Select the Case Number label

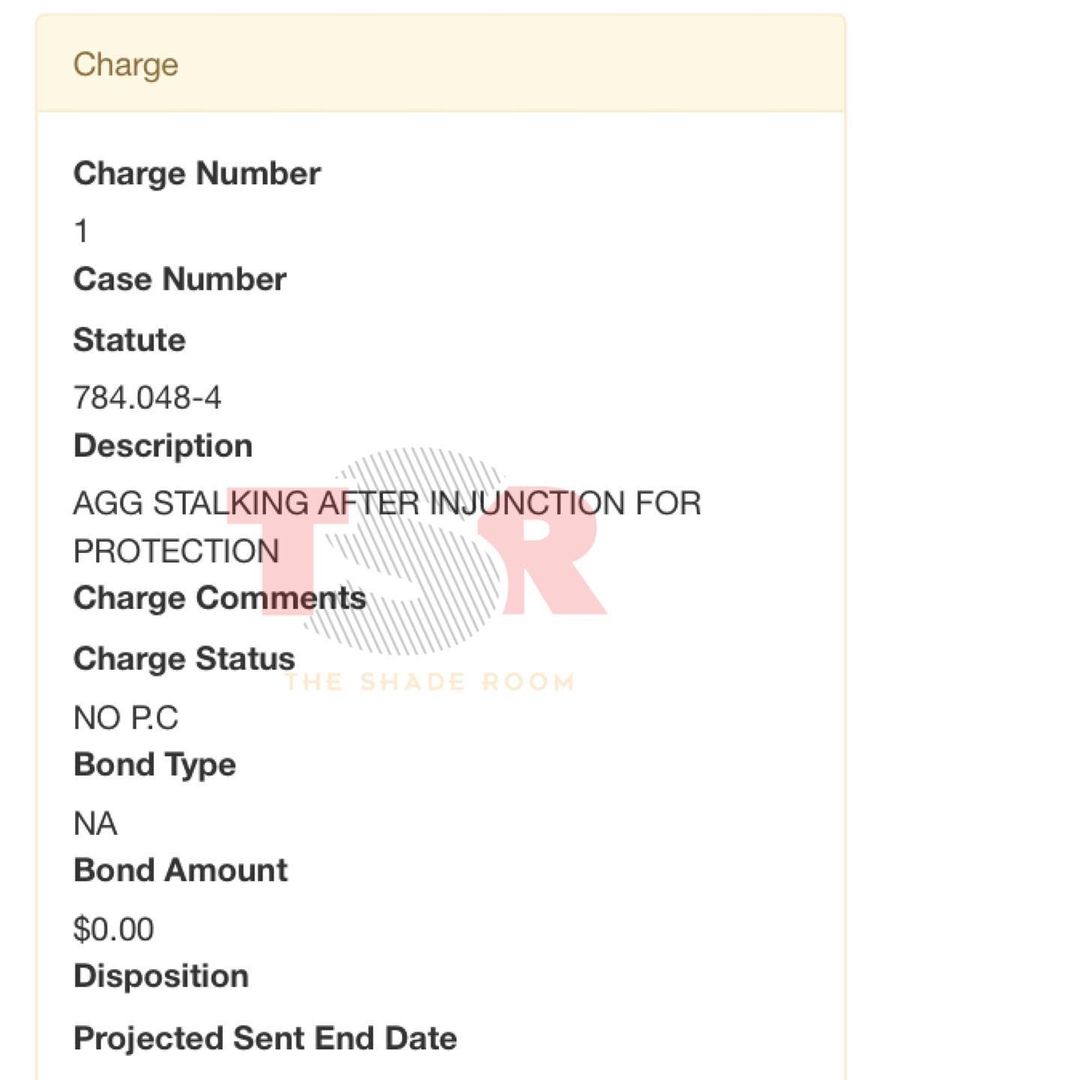click(180, 279)
